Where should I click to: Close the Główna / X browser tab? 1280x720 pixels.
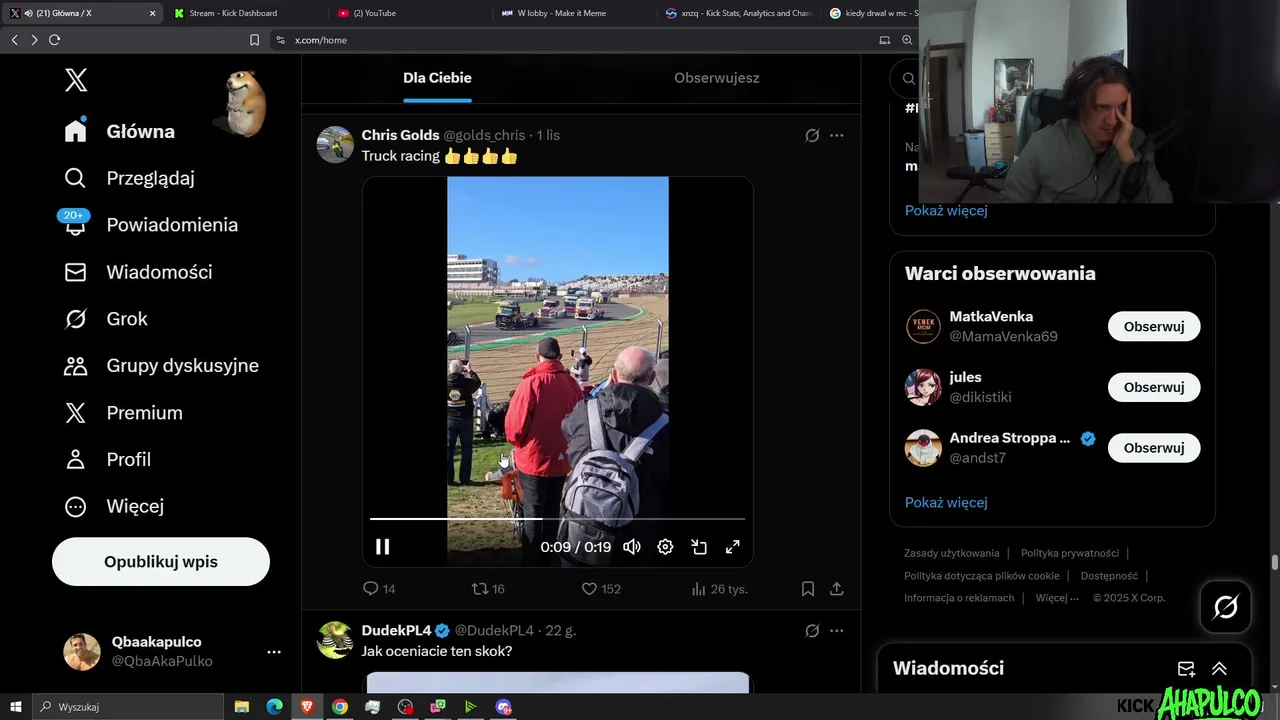point(152,13)
